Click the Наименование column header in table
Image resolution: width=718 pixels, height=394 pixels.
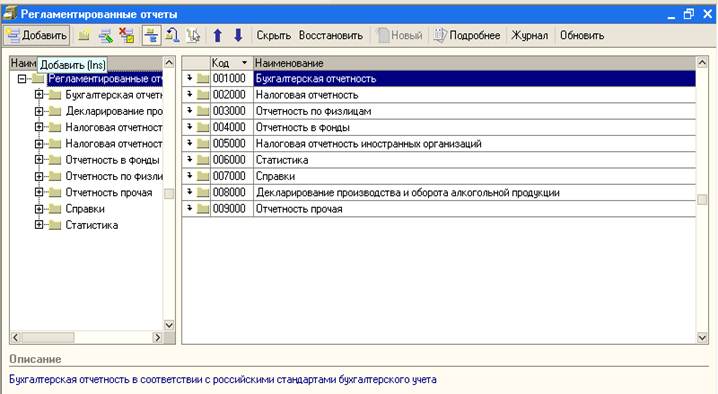(474, 63)
